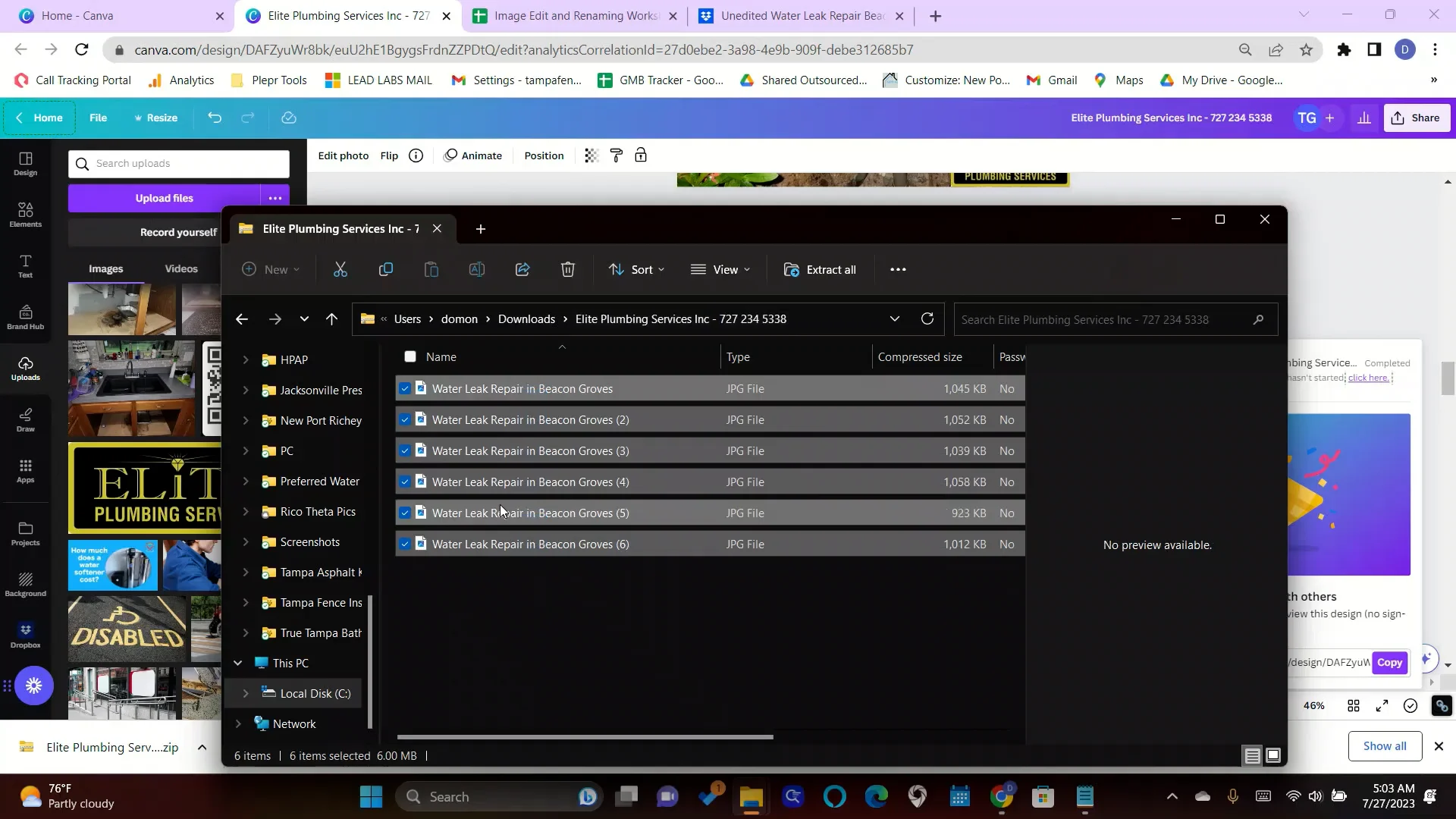The width and height of the screenshot is (1456, 819).
Task: Open the Sort dropdown in File Explorer
Action: [637, 269]
